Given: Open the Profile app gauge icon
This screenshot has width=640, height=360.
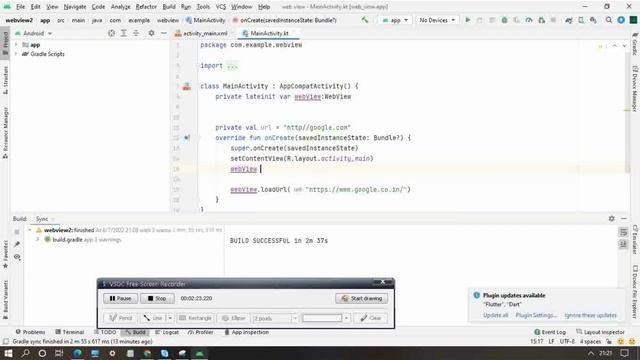Looking at the screenshot, I should coord(529,20).
